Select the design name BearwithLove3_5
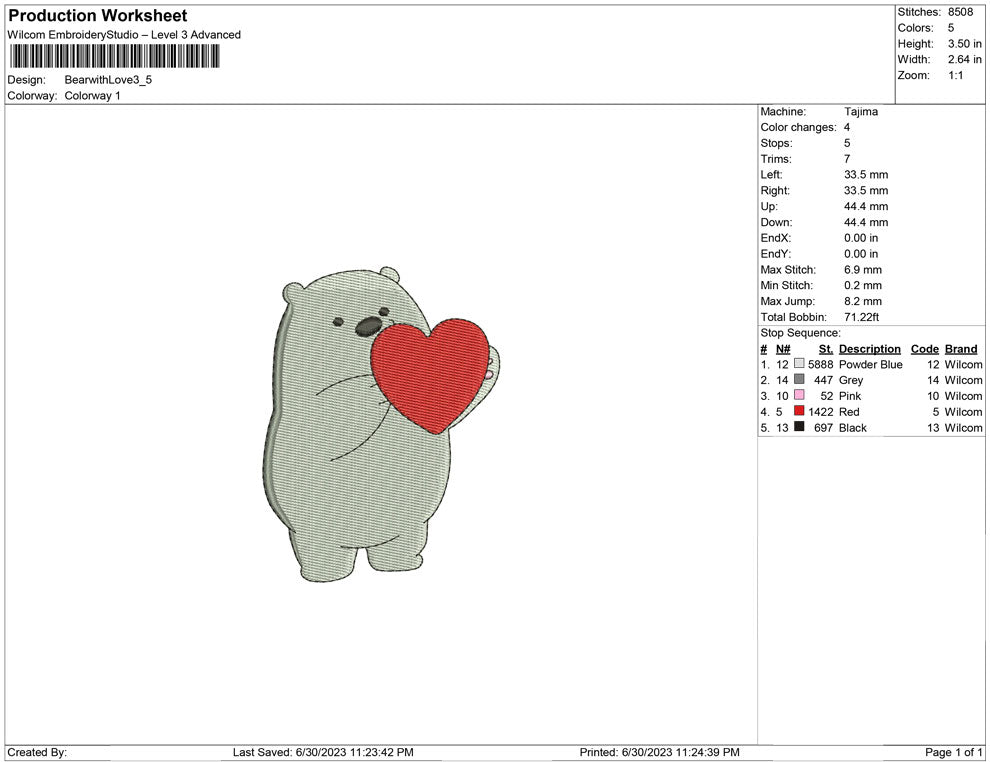 [x=108, y=80]
